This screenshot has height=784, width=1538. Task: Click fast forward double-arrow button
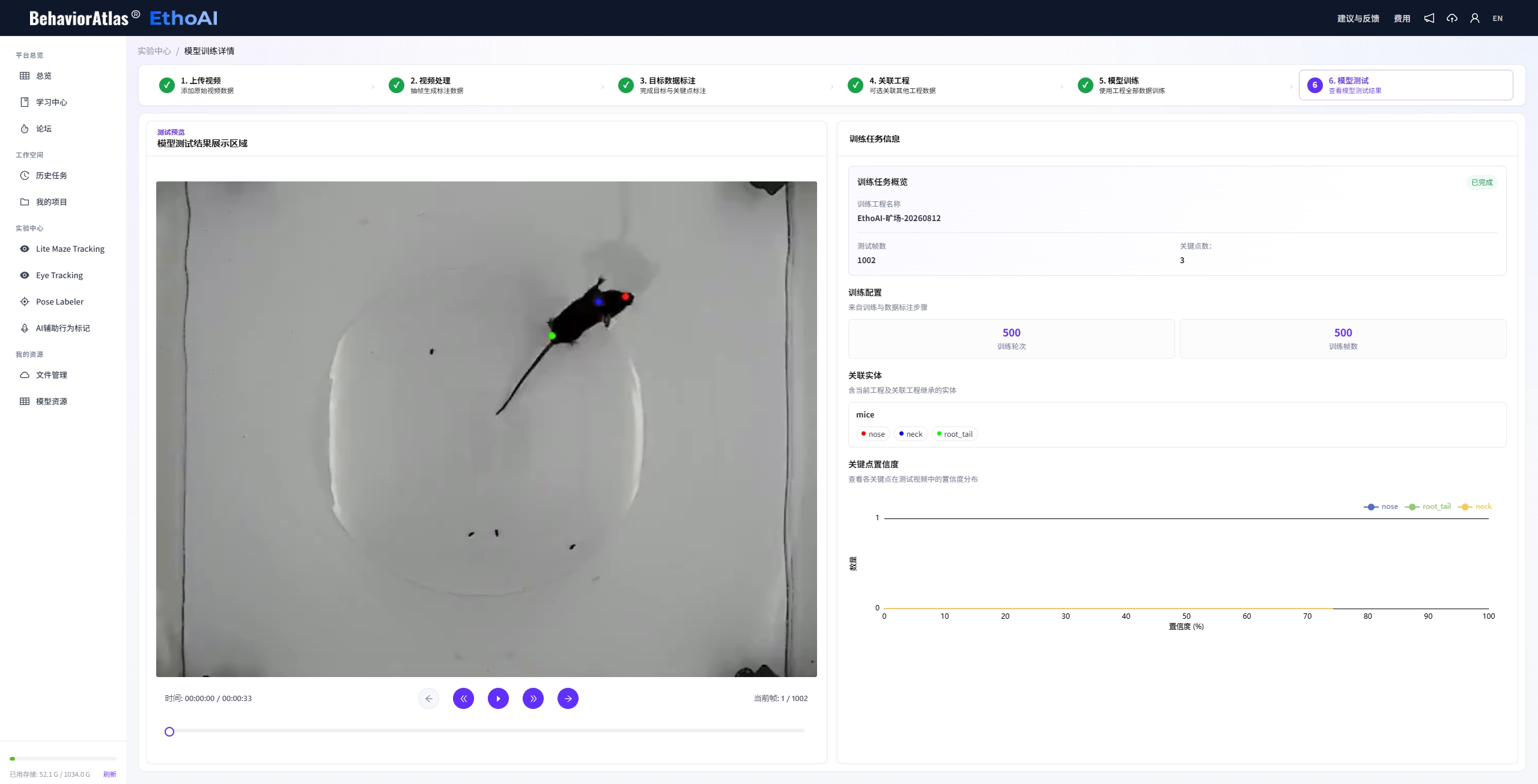tap(533, 699)
